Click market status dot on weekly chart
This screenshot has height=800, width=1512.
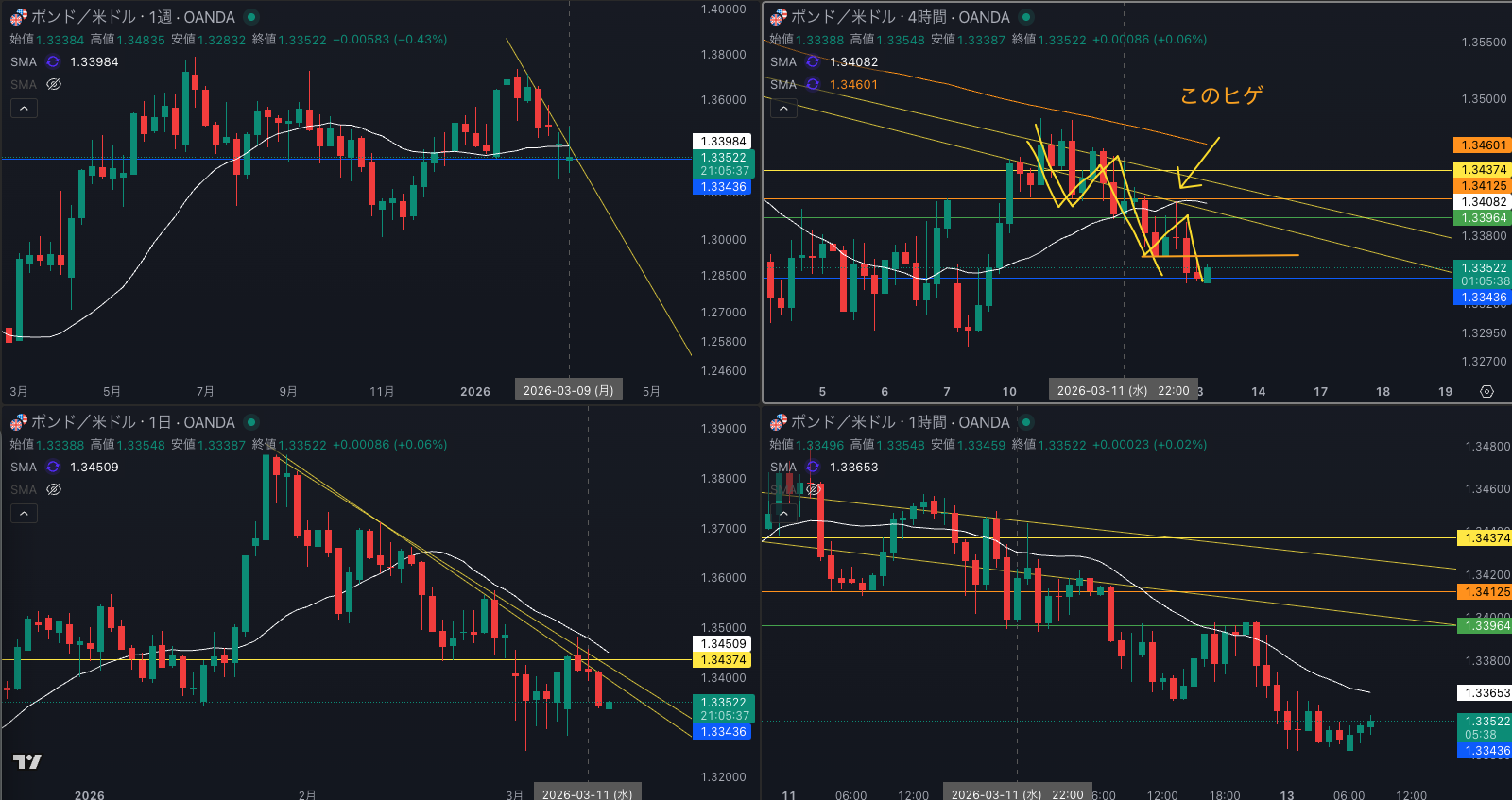pos(251,17)
